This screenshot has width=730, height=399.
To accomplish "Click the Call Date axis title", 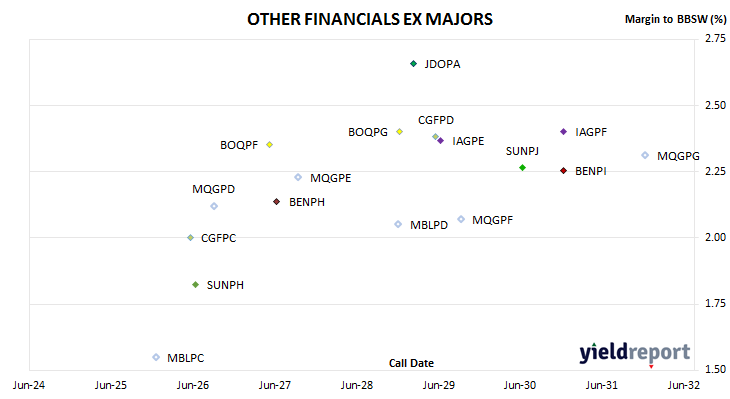I will pos(411,363).
